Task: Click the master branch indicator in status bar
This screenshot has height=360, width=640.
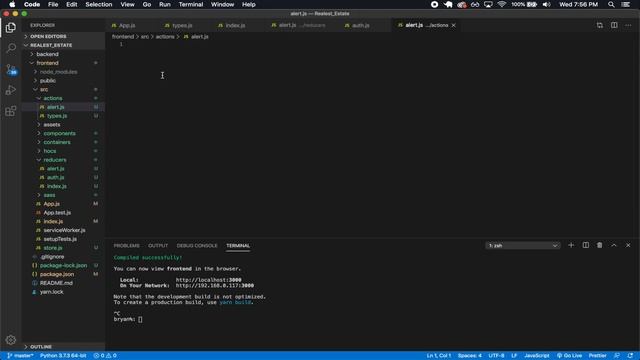Action: (20, 356)
